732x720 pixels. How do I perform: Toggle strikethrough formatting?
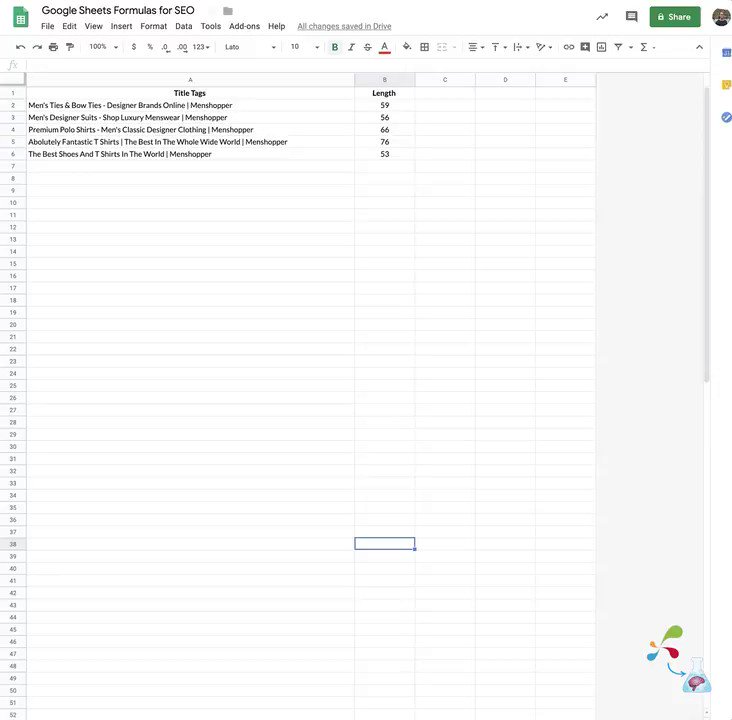tap(368, 47)
